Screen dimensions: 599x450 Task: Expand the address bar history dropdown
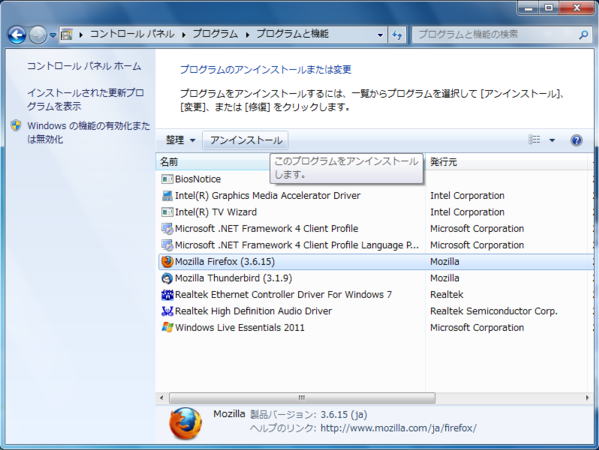coord(380,35)
